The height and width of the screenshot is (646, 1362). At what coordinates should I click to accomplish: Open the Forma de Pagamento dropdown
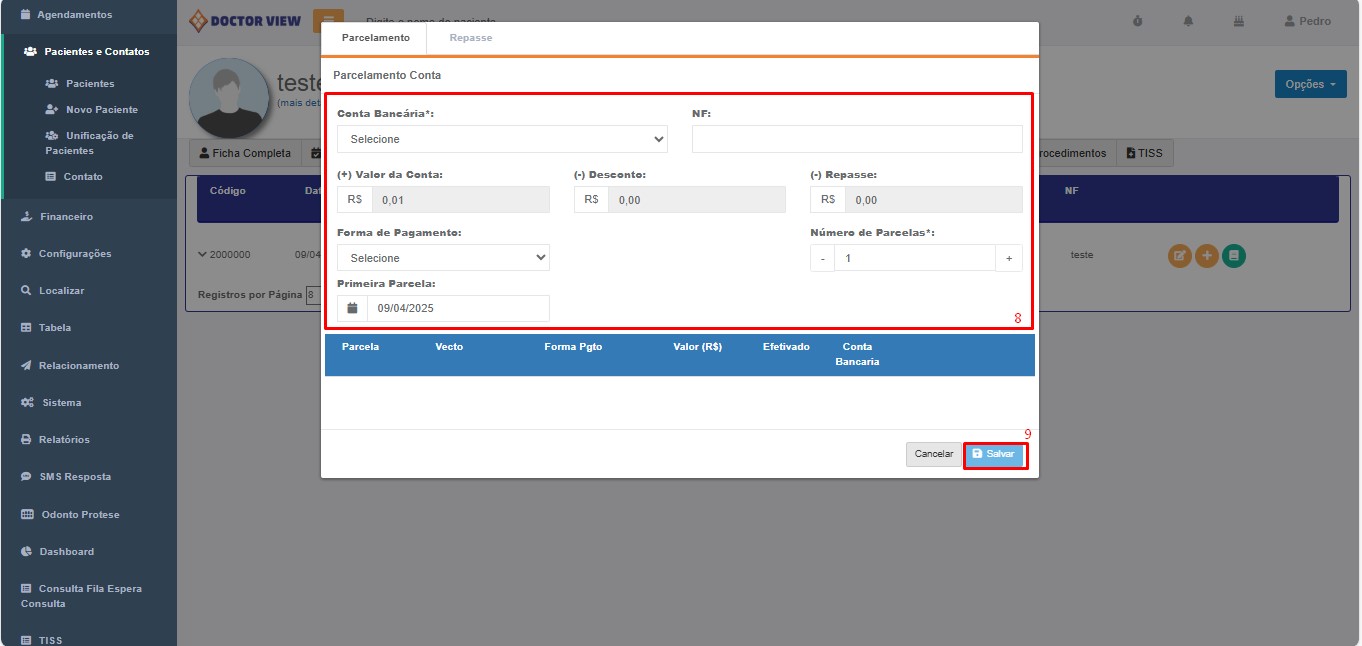pos(443,258)
